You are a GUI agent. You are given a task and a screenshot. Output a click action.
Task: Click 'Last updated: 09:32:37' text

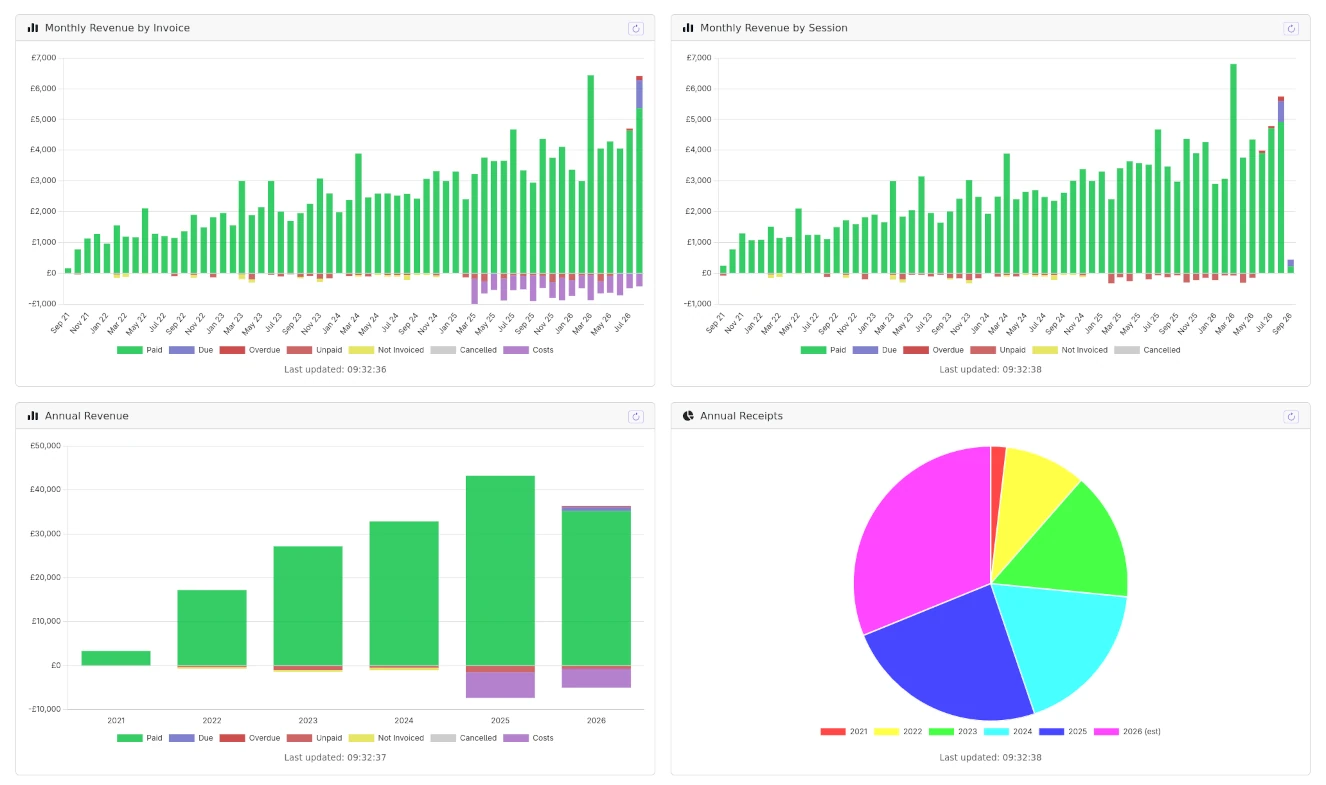click(x=335, y=757)
